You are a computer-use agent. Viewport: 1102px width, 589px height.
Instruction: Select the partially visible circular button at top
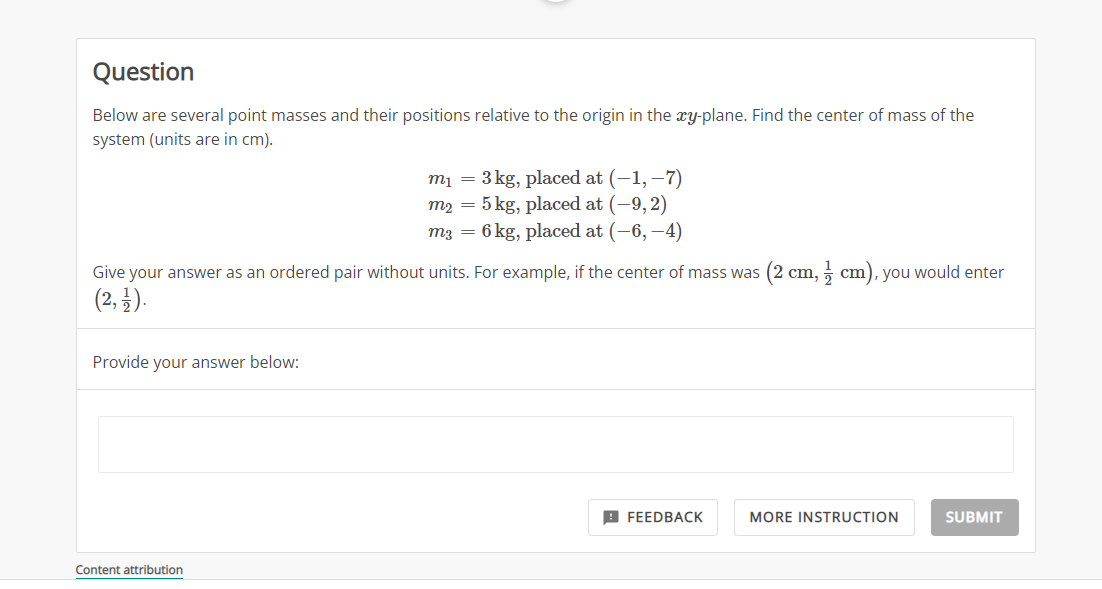(x=556, y=3)
